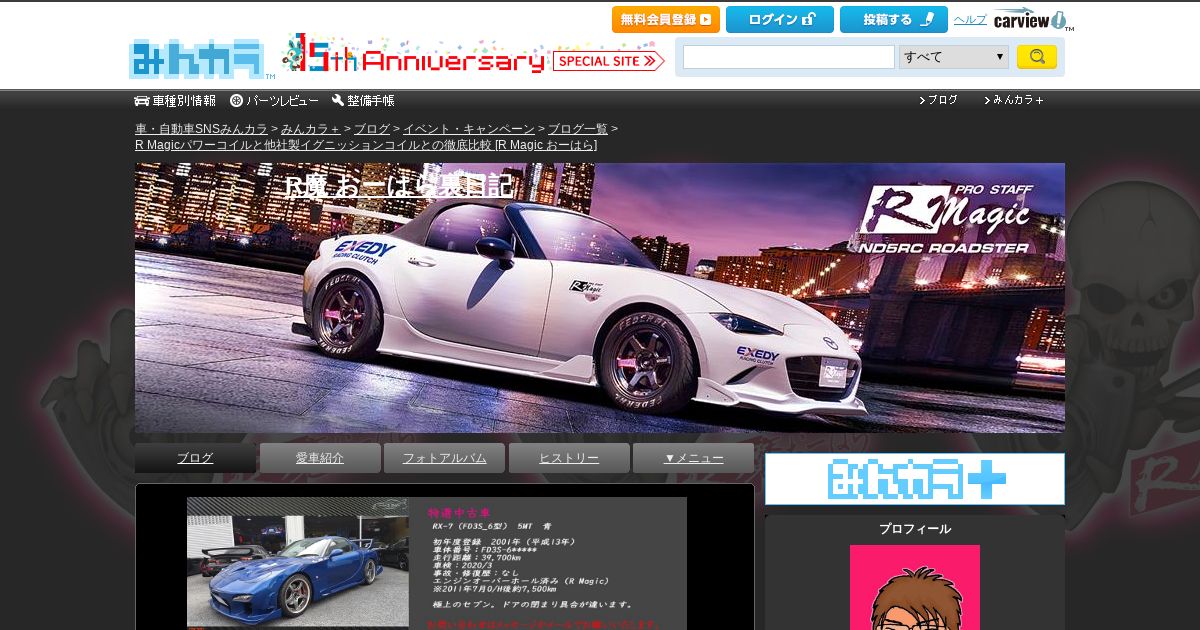This screenshot has width=1200, height=630.
Task: Open パーツレビュー in the nav bar
Action: coord(274,101)
